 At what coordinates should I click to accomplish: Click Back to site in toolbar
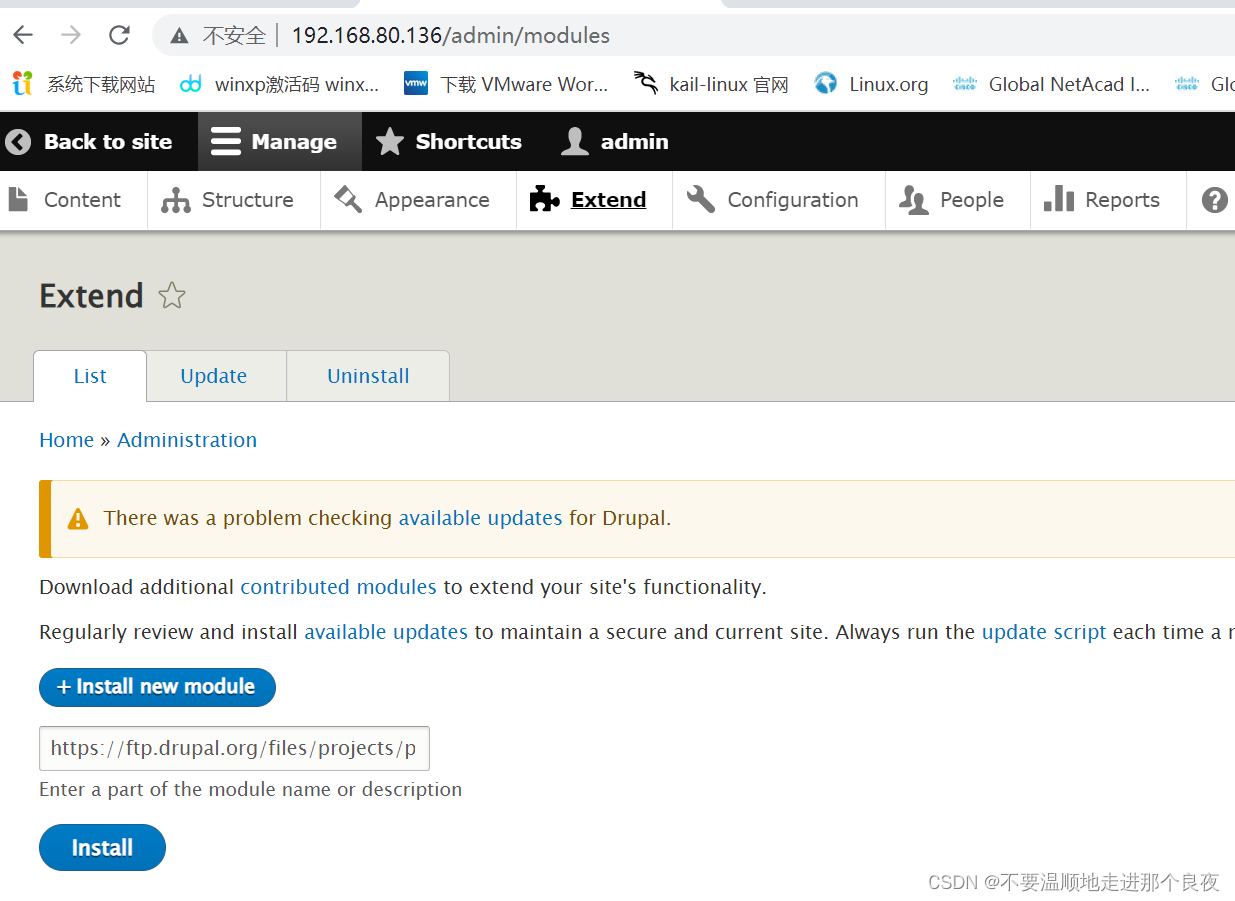pos(89,142)
